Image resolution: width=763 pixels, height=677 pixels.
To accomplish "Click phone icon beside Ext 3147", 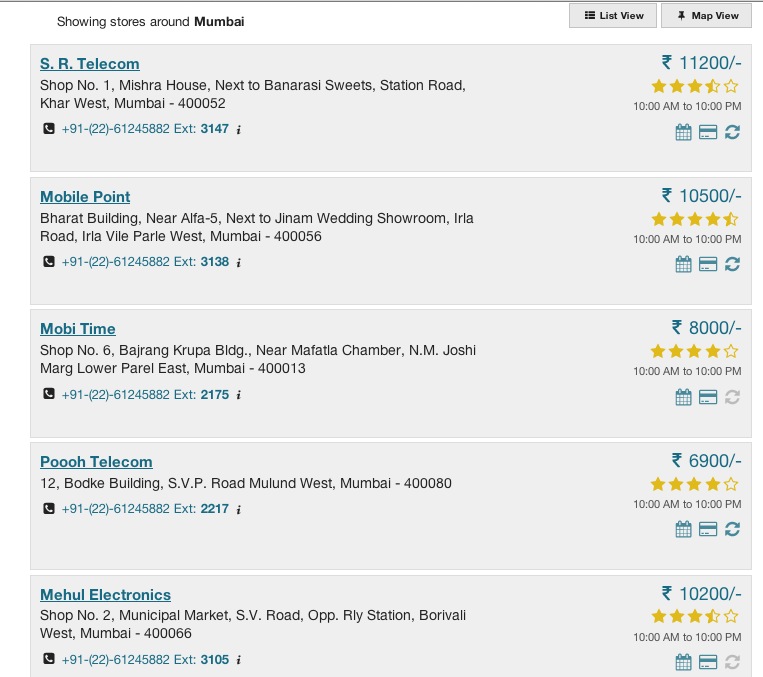I will click(49, 128).
